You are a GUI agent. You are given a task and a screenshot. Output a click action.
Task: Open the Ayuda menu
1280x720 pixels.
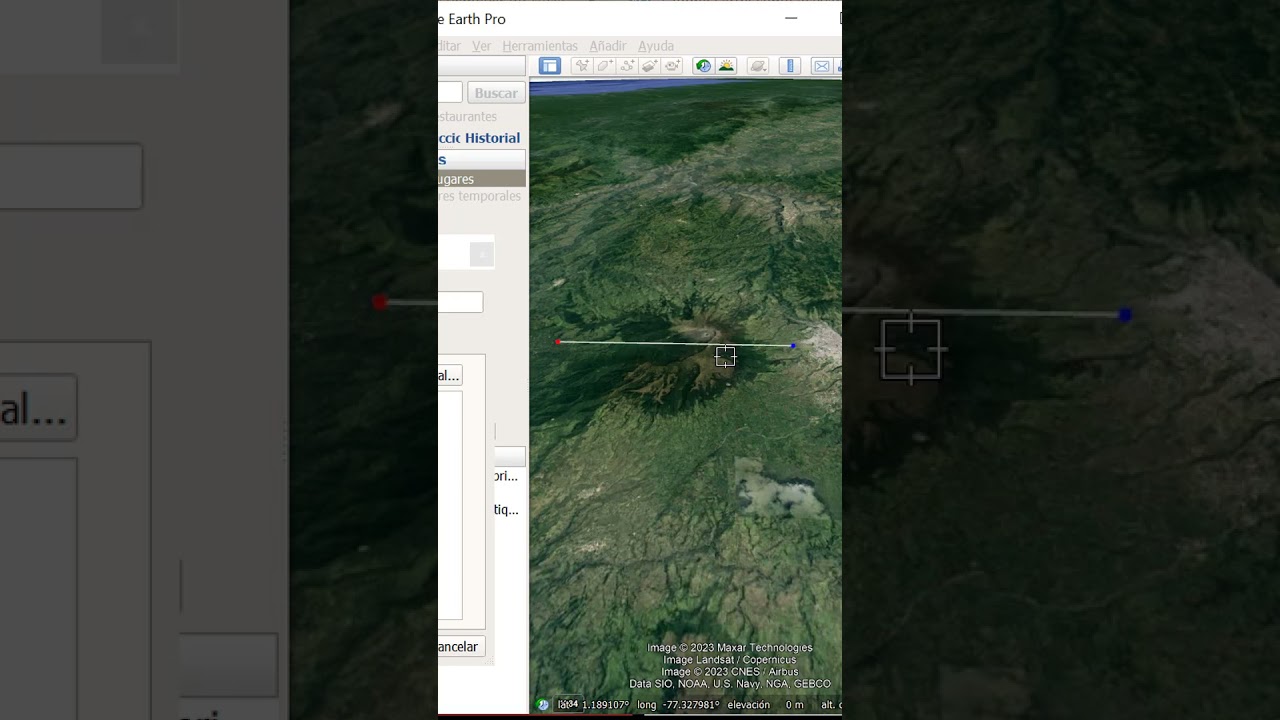pyautogui.click(x=655, y=46)
